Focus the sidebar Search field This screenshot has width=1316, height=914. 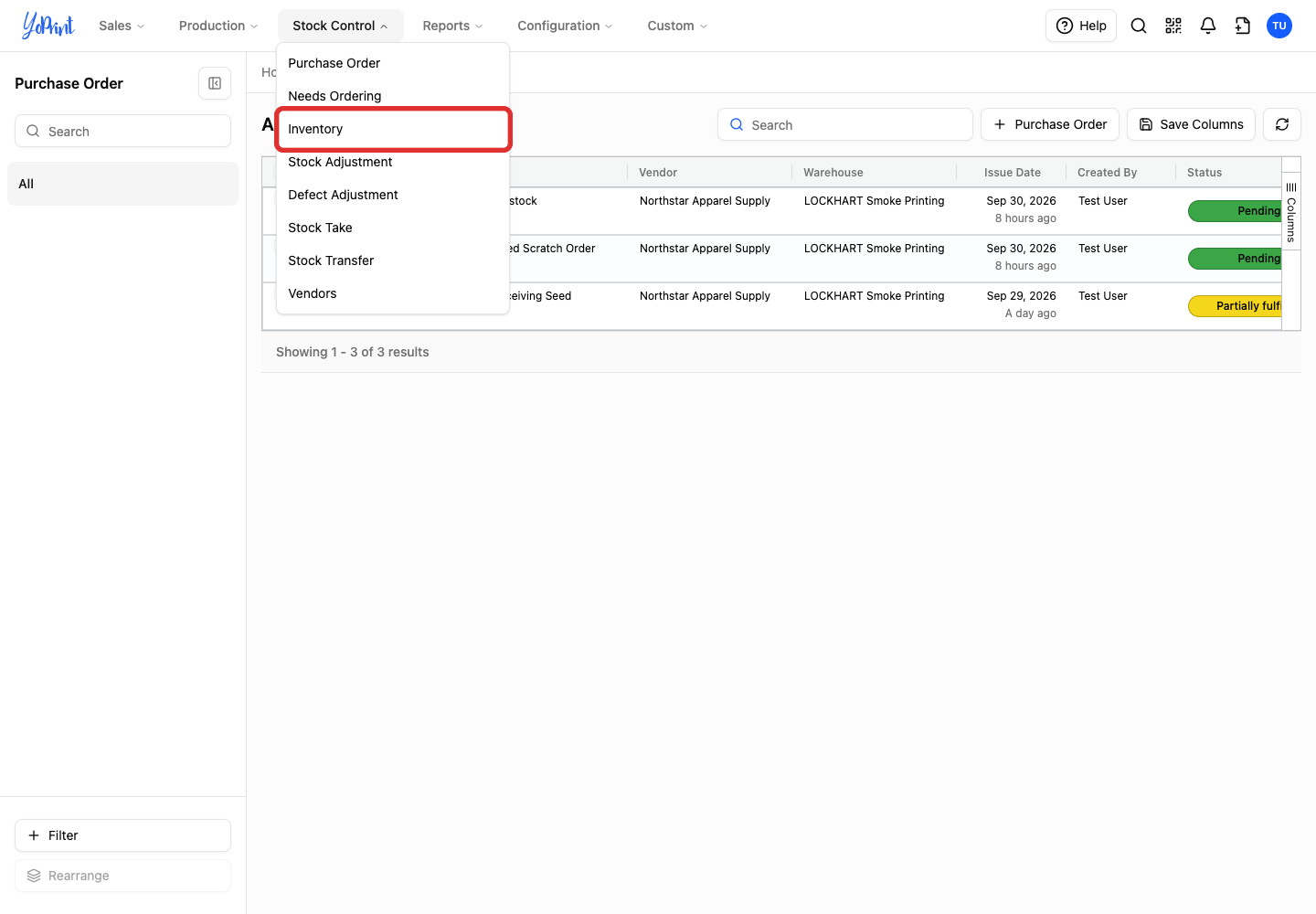click(122, 131)
